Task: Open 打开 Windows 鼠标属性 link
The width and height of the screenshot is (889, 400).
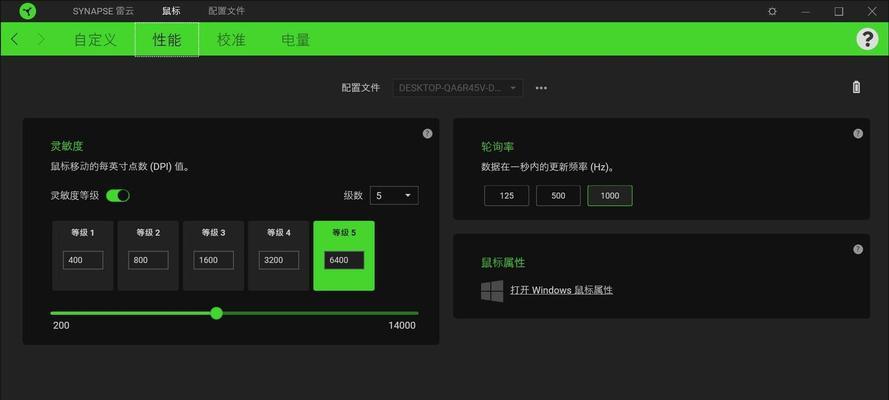Action: pyautogui.click(x=561, y=290)
